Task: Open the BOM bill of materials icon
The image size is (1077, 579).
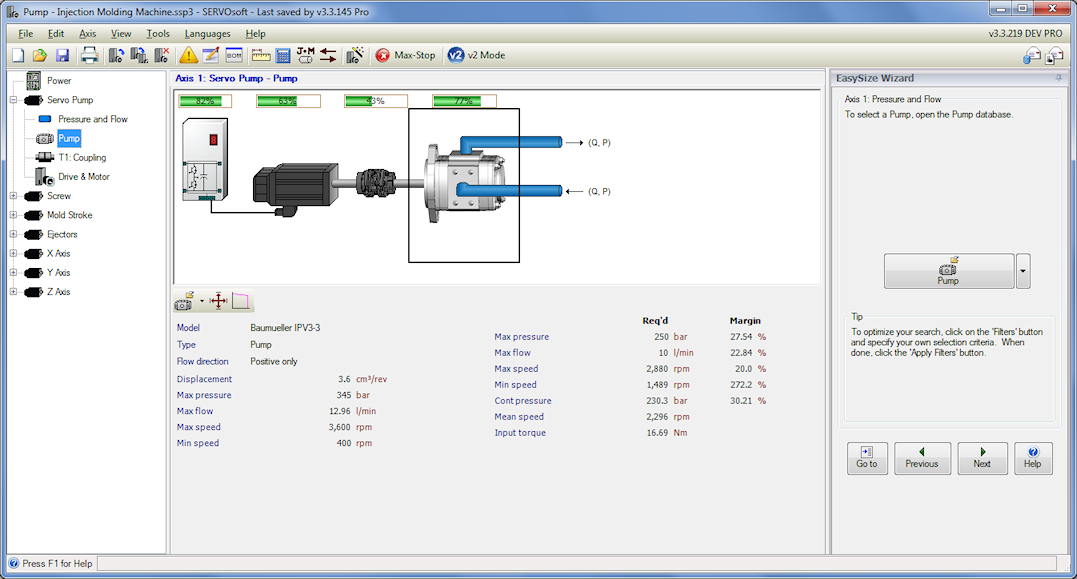Action: point(234,55)
